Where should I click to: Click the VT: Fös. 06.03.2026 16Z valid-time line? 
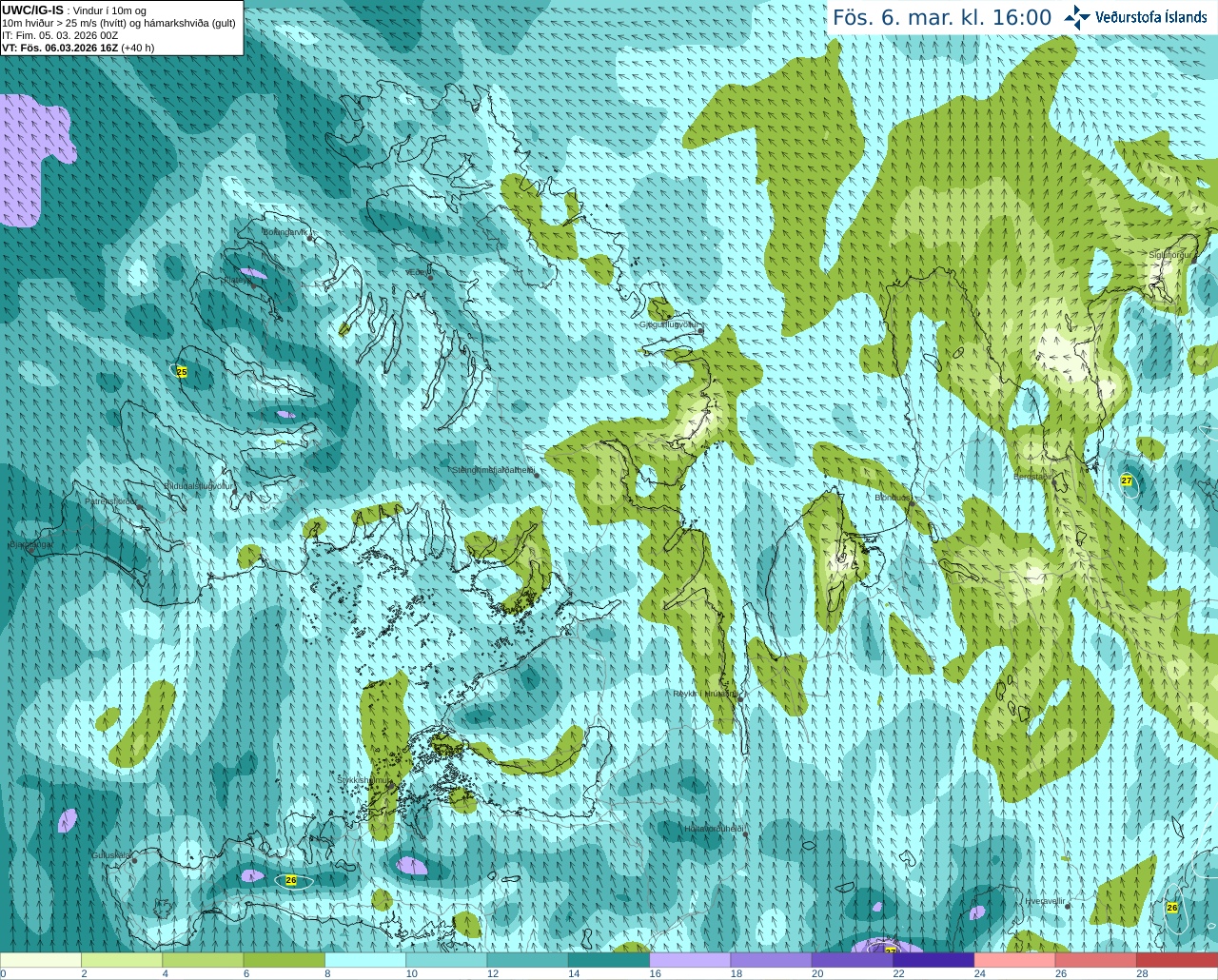[78, 48]
